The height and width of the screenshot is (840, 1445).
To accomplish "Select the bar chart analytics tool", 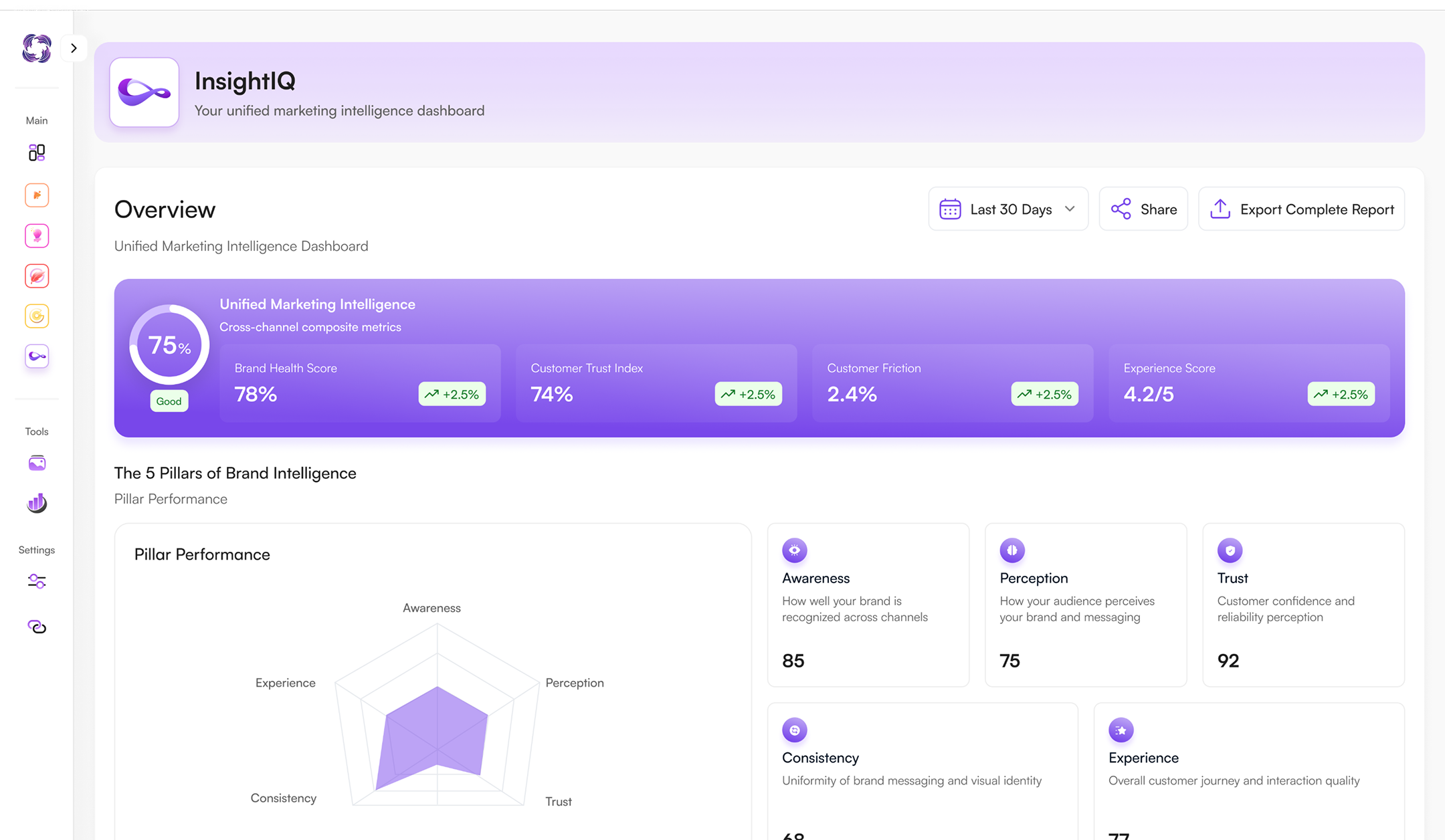I will [37, 503].
